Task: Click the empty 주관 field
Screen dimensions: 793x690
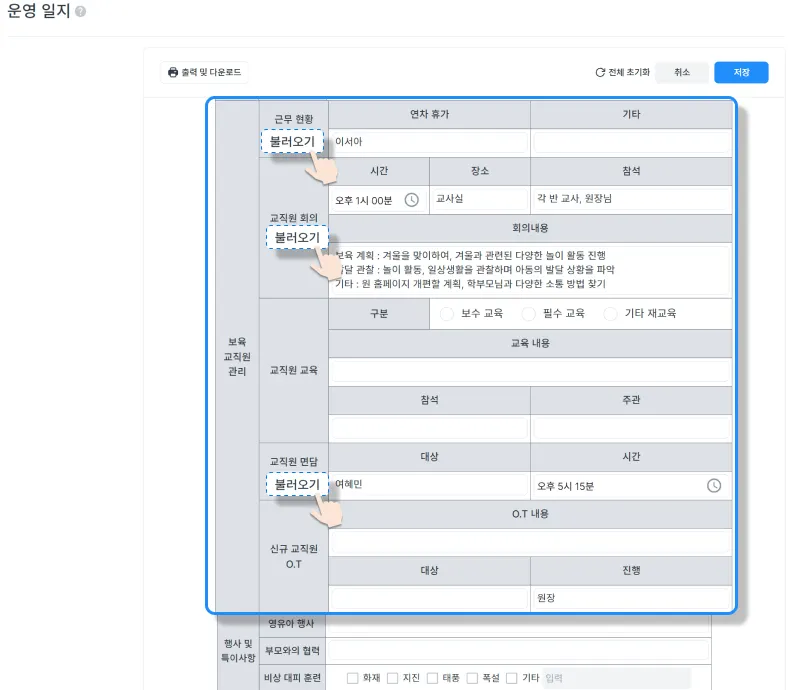Action: (632, 428)
